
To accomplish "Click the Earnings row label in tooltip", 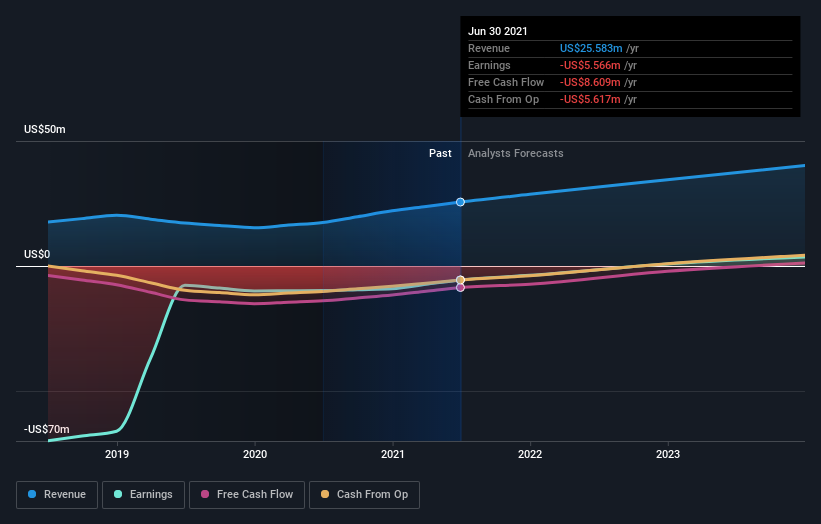I will [x=489, y=65].
